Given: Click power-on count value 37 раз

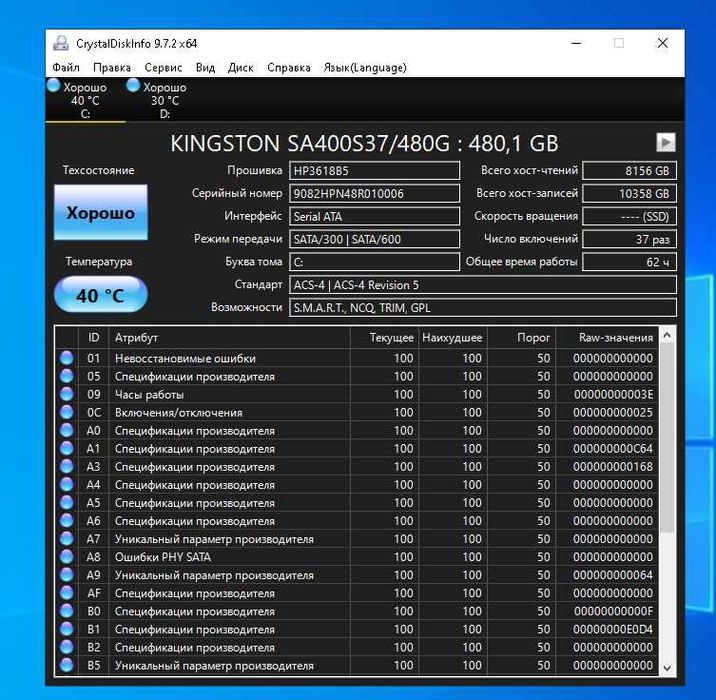Looking at the screenshot, I should click(x=629, y=239).
